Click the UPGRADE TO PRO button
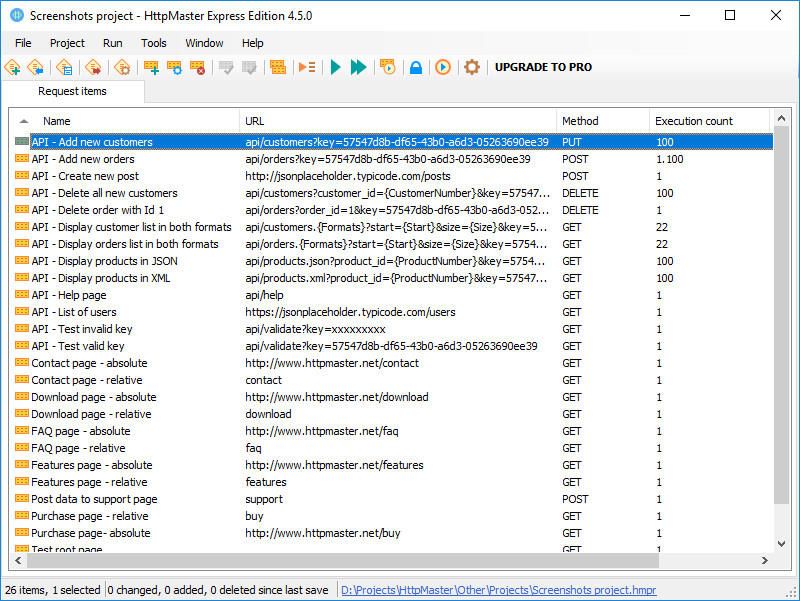800x601 pixels. click(x=545, y=68)
